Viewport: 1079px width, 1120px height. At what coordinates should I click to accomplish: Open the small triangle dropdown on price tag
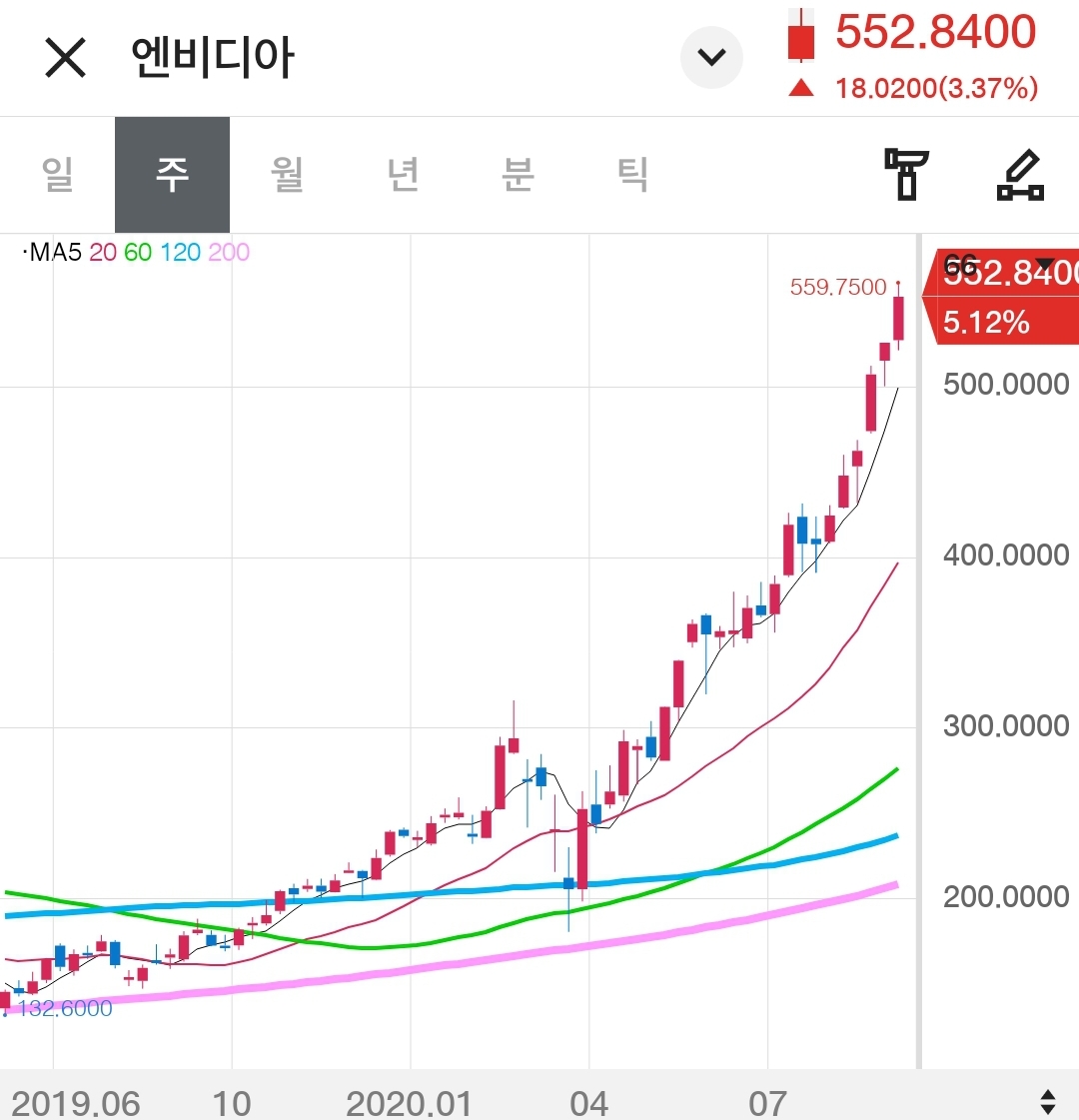[1045, 265]
